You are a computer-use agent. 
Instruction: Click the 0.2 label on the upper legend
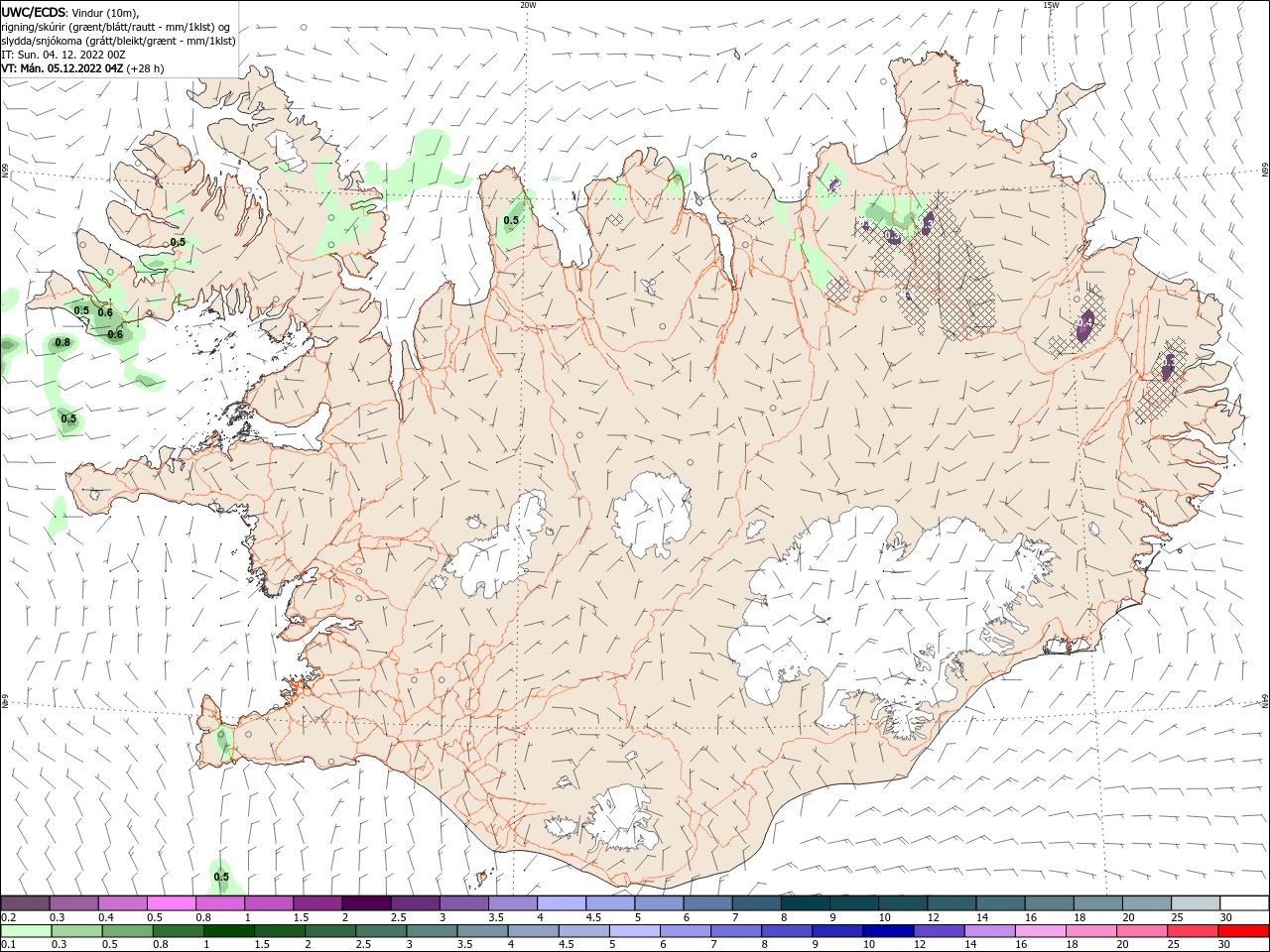9,917
